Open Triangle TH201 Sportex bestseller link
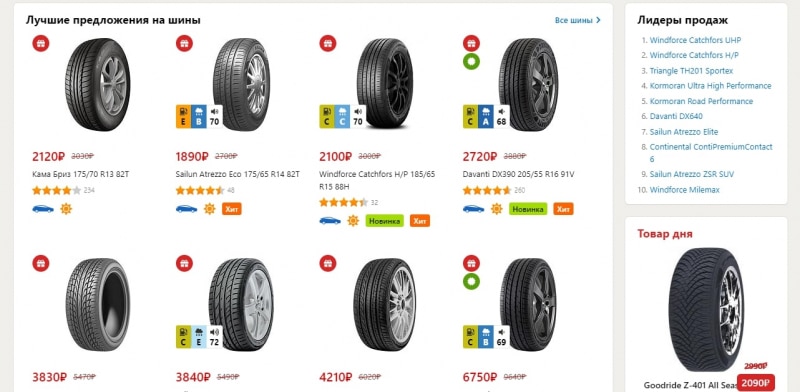This screenshot has width=800, height=392. (691, 70)
